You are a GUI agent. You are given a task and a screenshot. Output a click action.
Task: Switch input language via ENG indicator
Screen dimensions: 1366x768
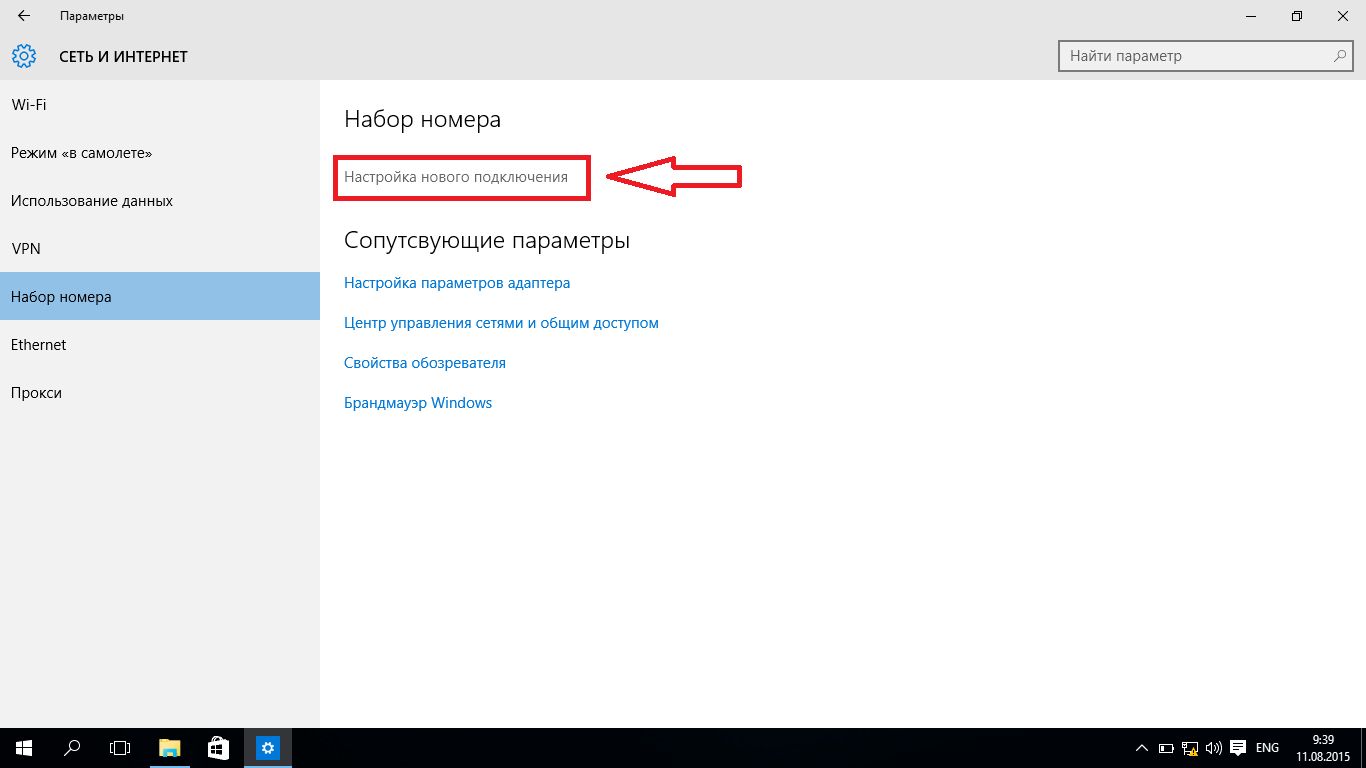[x=1267, y=748]
